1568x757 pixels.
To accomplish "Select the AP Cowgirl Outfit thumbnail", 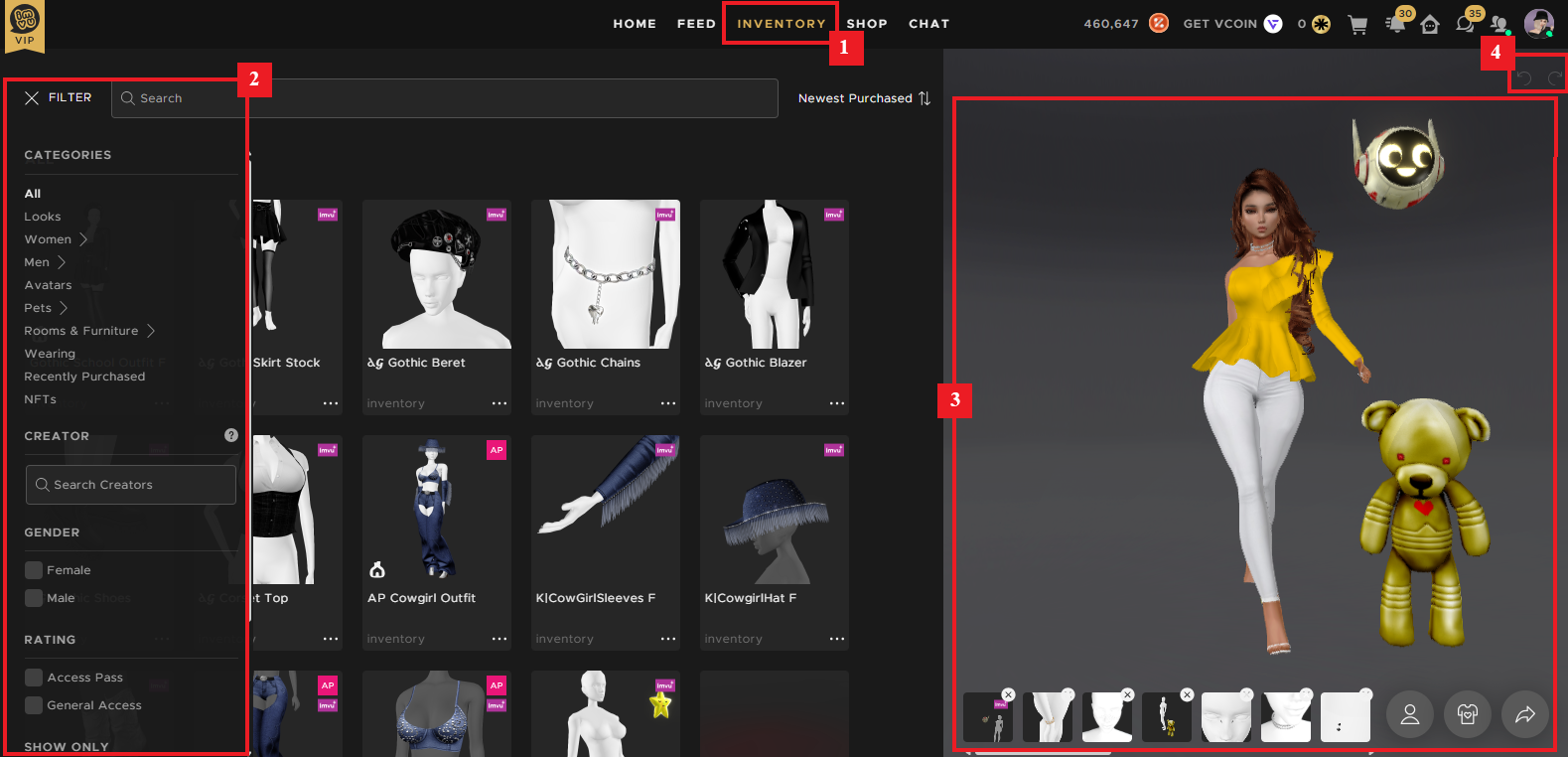I will [x=437, y=510].
